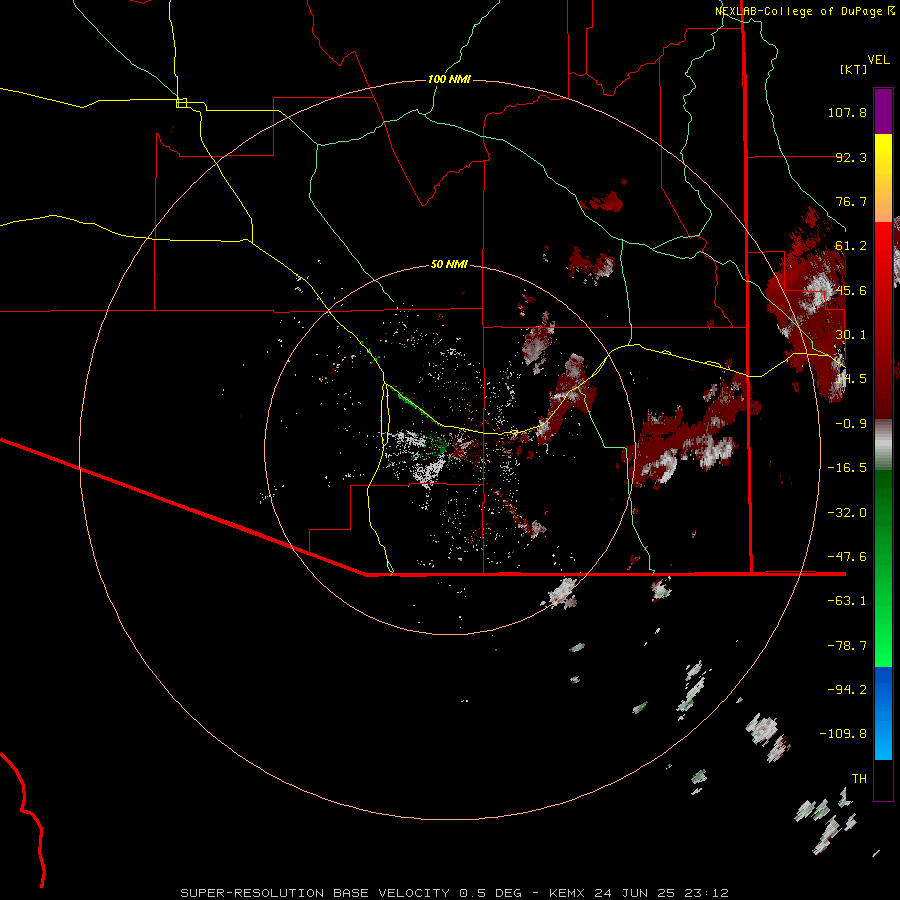Screen dimensions: 900x900
Task: Click the 45.6 velocity scale value
Action: coord(851,290)
